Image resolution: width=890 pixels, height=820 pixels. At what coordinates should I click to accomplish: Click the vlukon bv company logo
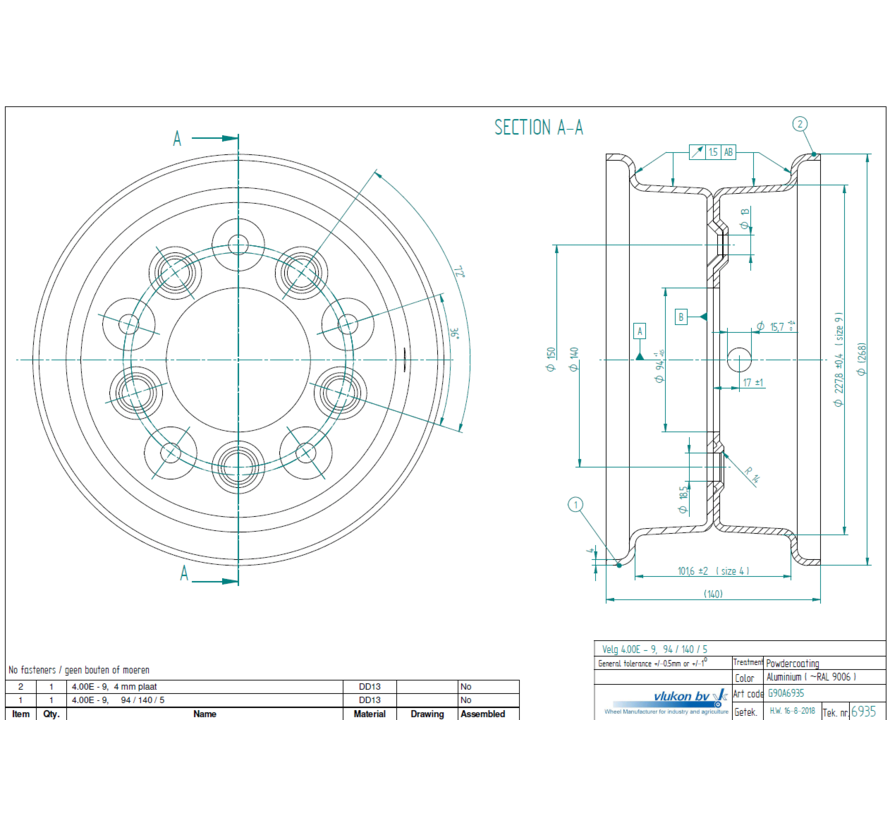(680, 697)
